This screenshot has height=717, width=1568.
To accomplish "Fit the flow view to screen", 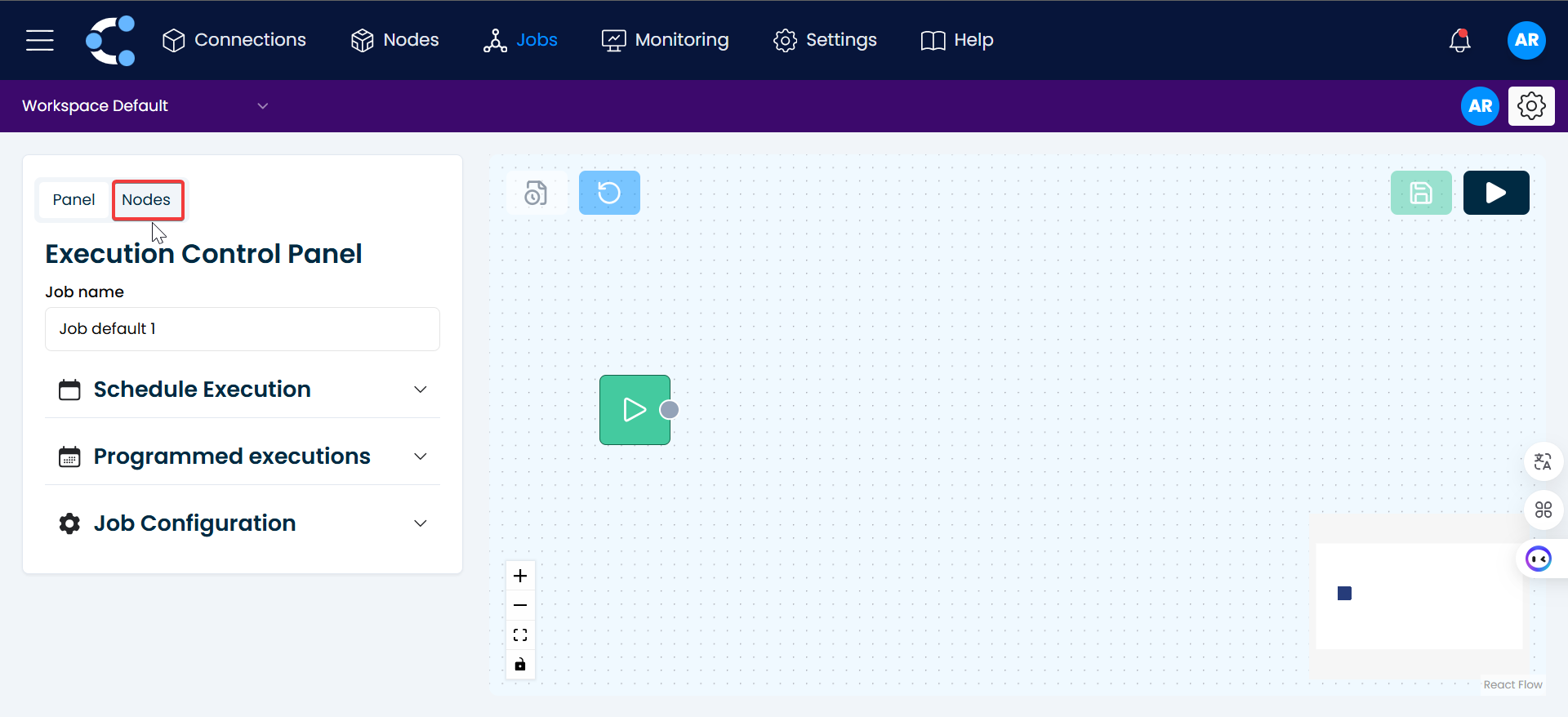I will (520, 635).
